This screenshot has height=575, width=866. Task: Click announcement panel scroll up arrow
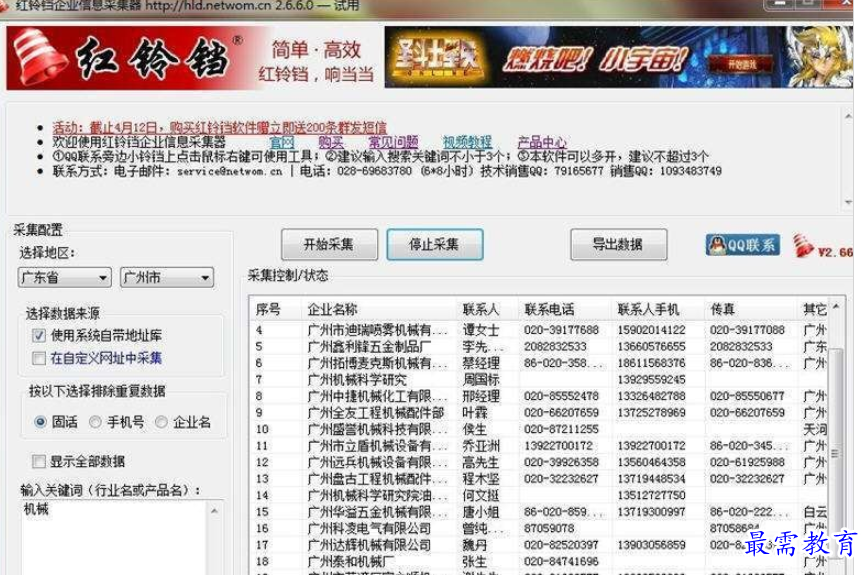click(x=848, y=117)
